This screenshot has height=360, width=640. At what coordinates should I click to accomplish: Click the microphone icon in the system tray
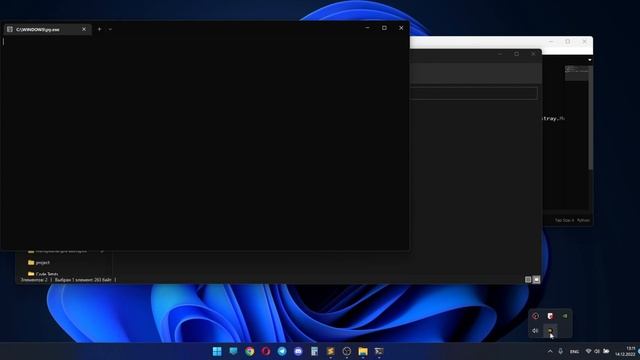[x=561, y=351]
